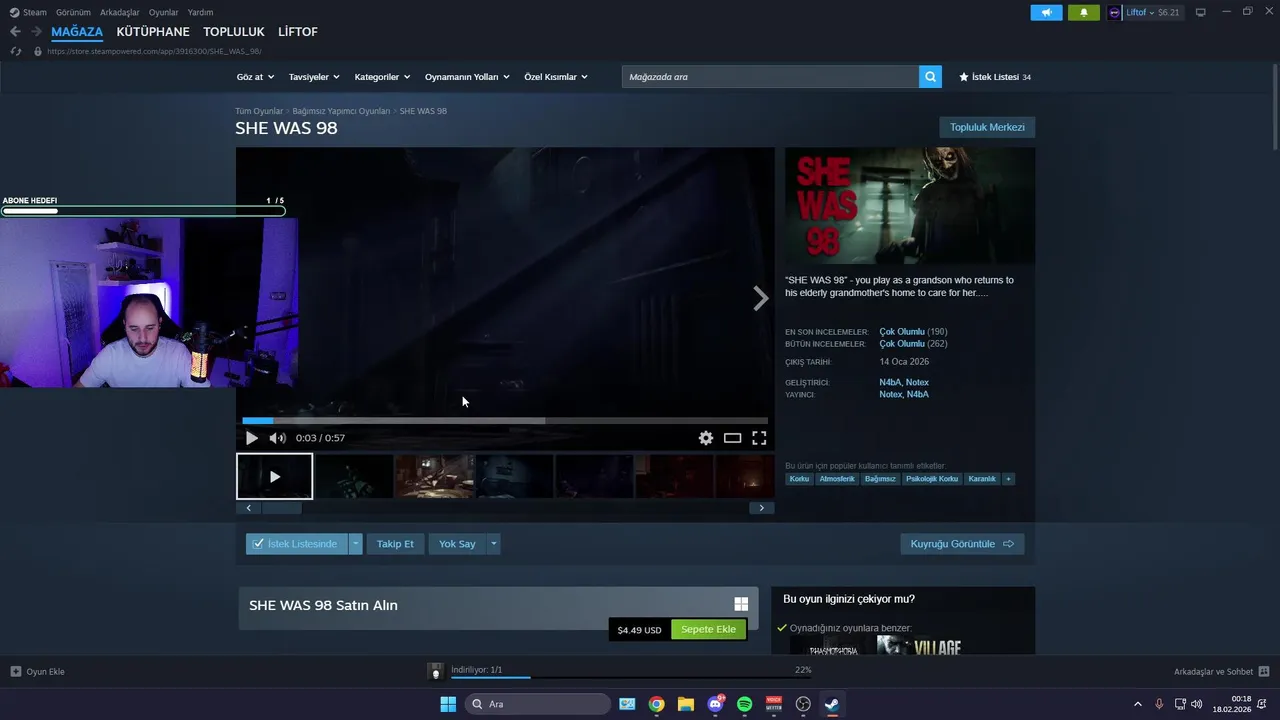Open the Yardım menu
This screenshot has width=1280, height=720.
click(200, 12)
